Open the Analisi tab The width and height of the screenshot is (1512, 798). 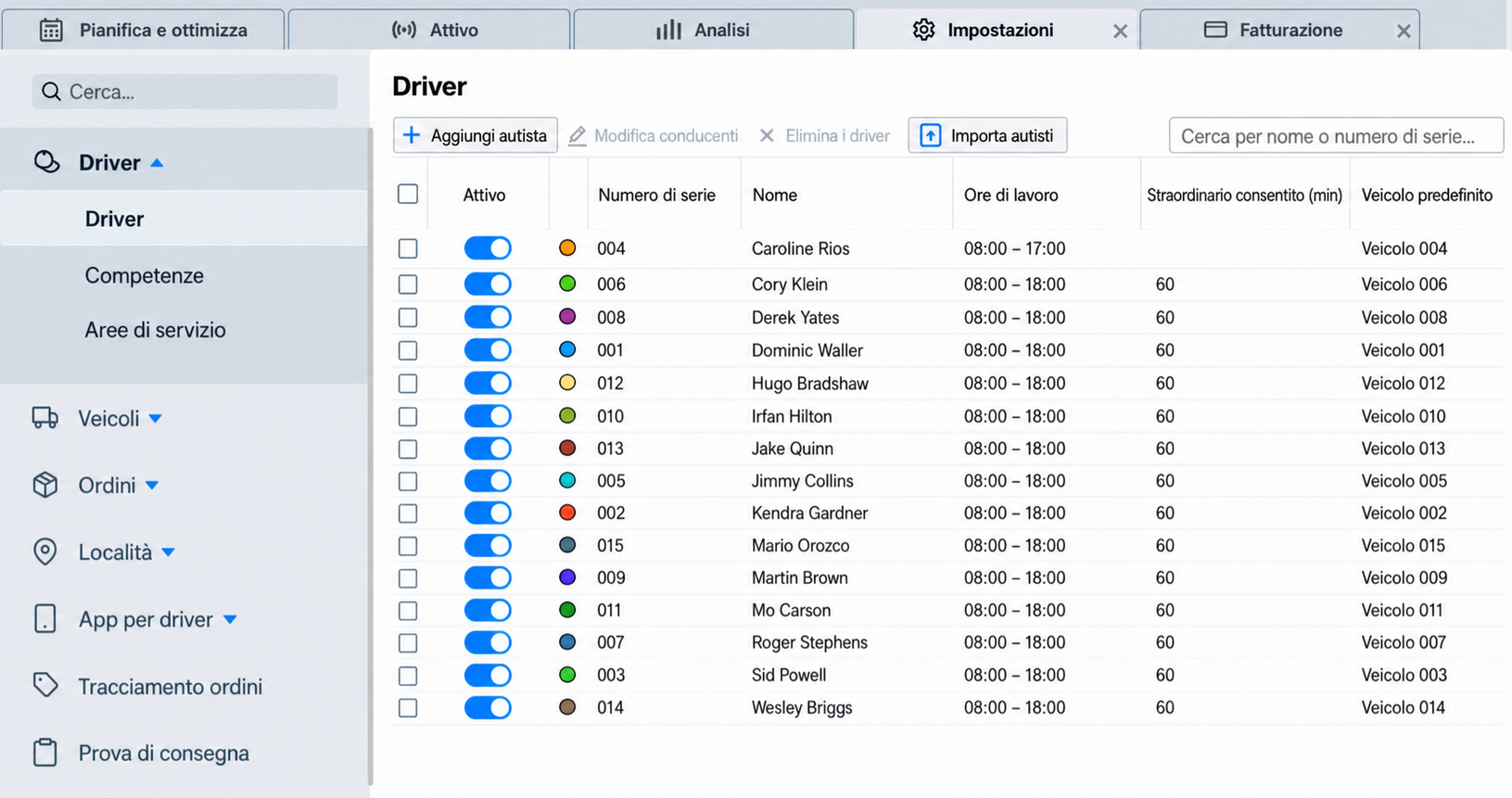(714, 30)
